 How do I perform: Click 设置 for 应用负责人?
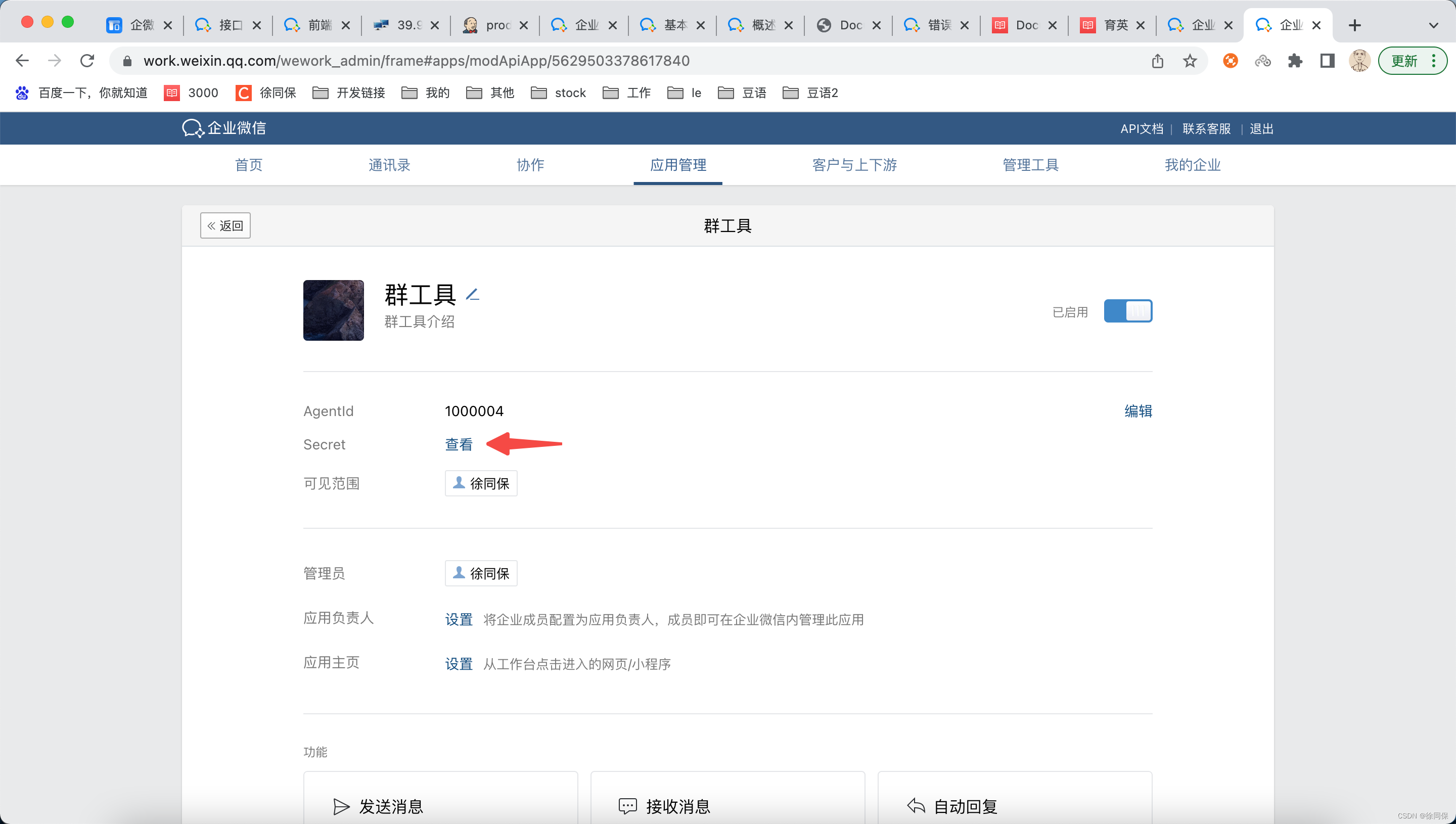click(459, 620)
